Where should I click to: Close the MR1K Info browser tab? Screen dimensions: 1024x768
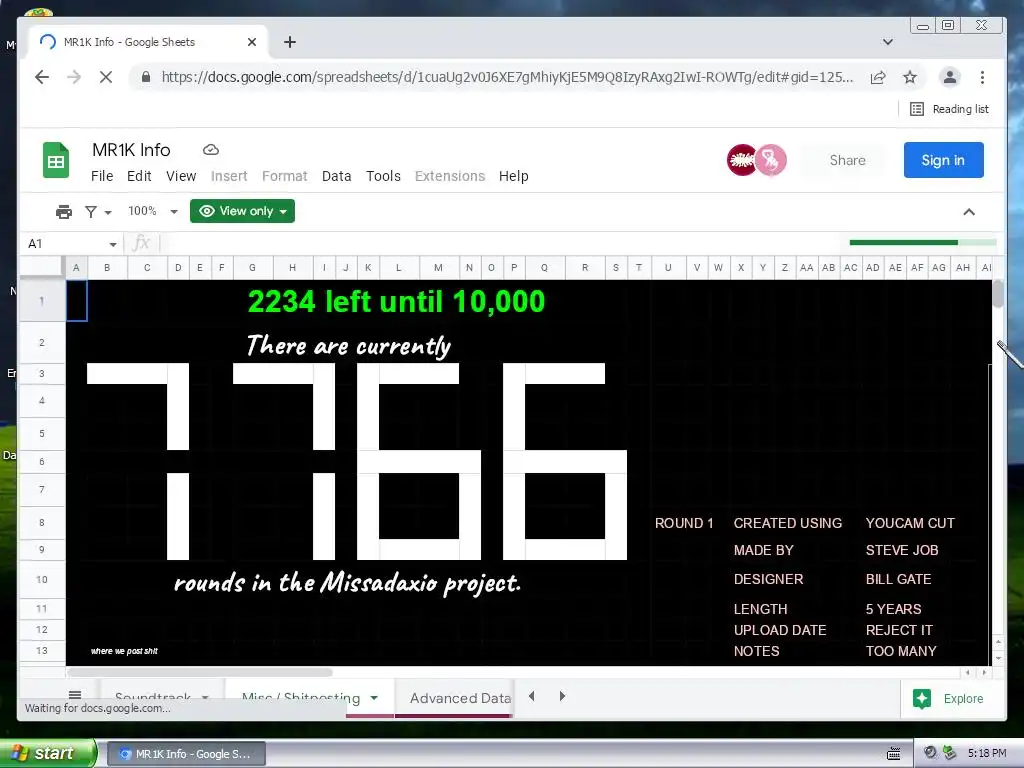click(252, 42)
